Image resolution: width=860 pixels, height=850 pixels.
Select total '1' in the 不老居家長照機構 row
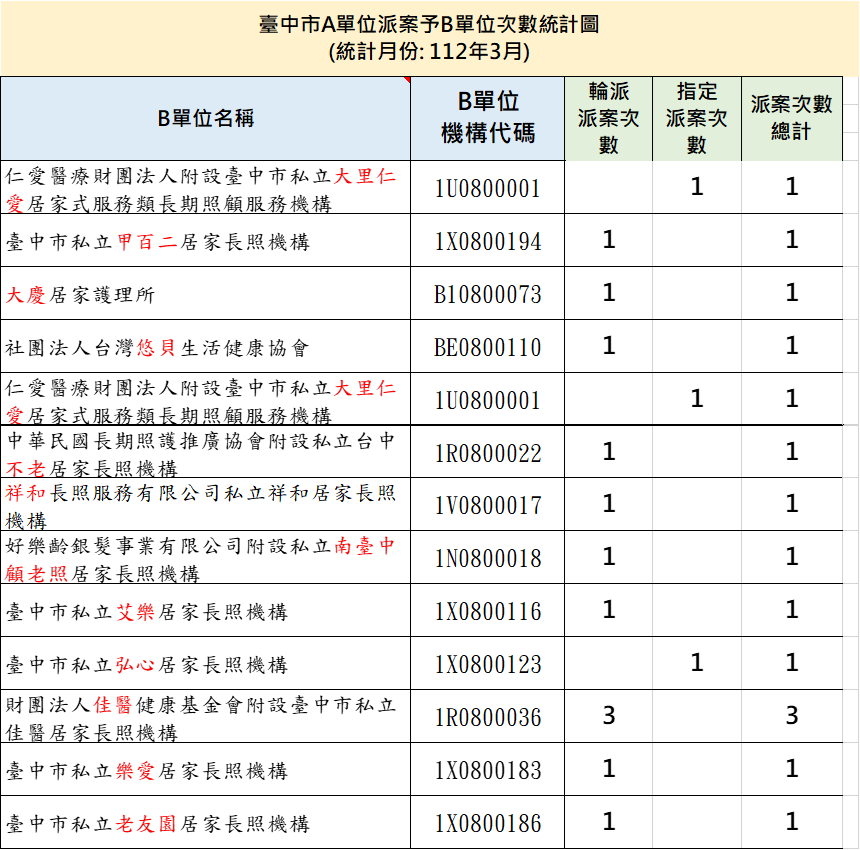[791, 452]
